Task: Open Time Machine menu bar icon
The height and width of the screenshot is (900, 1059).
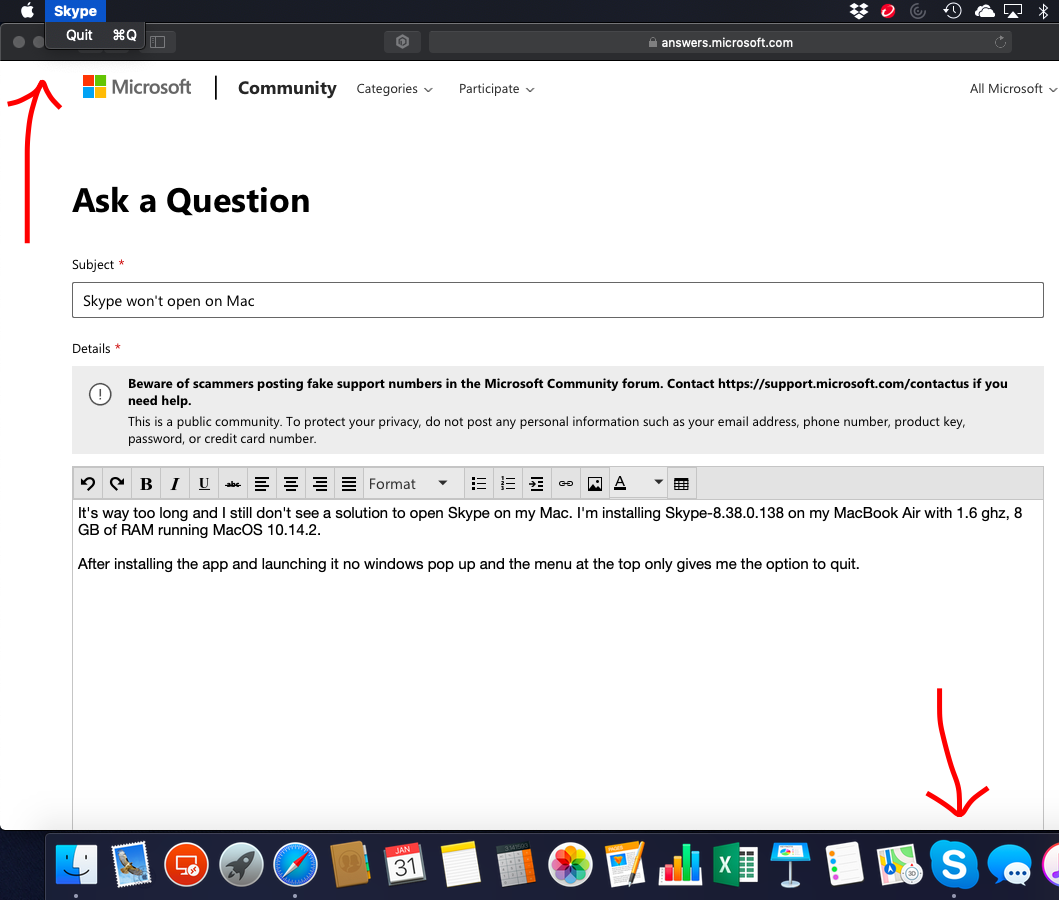Action: (952, 11)
